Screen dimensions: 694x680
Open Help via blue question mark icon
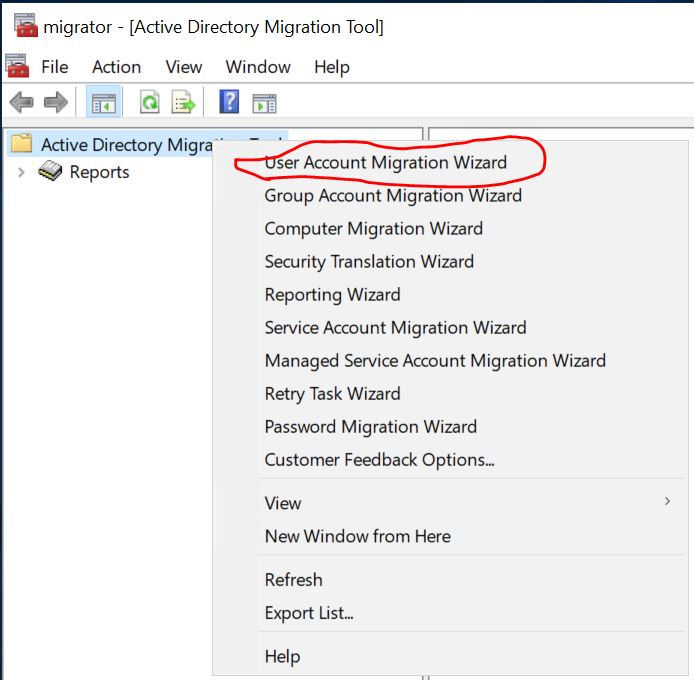[x=229, y=101]
